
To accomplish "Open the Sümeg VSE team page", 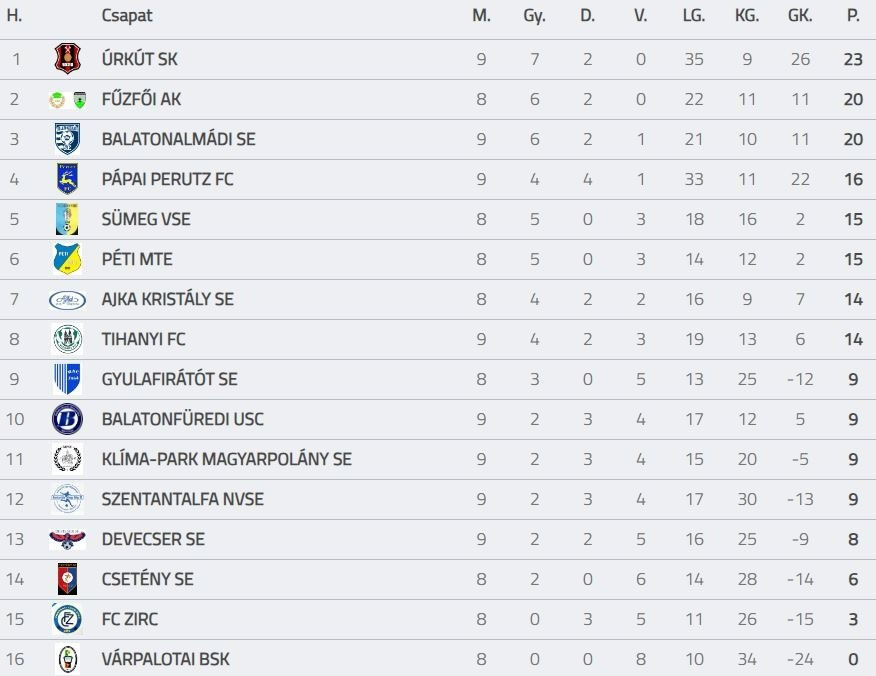I will [x=146, y=219].
